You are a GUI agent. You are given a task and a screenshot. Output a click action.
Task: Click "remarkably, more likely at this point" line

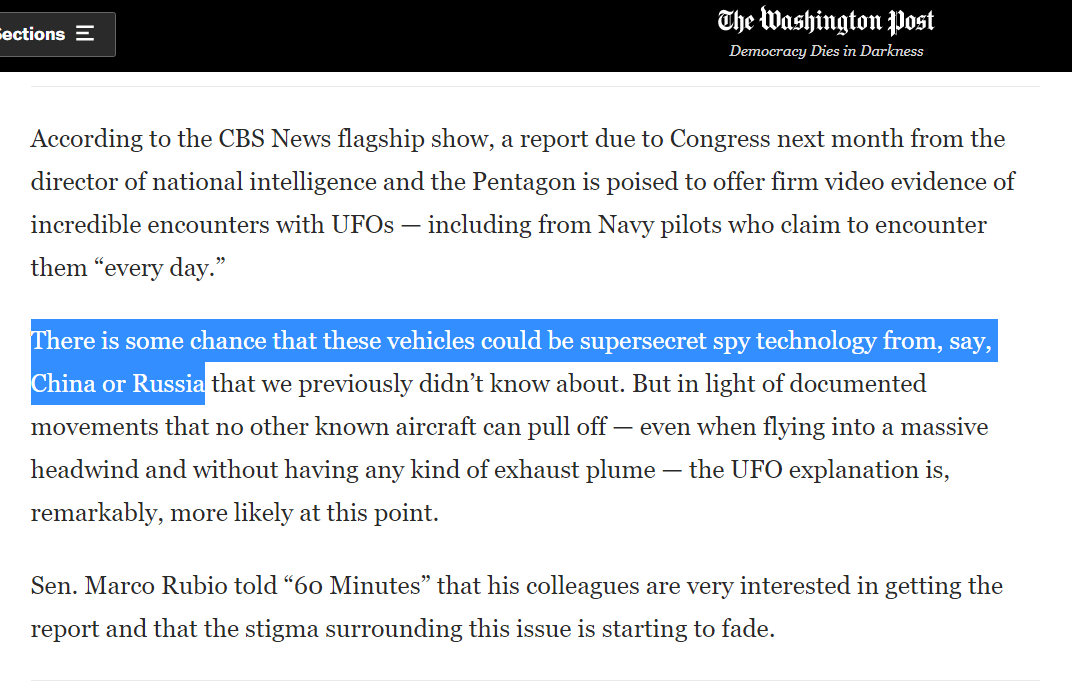point(235,513)
